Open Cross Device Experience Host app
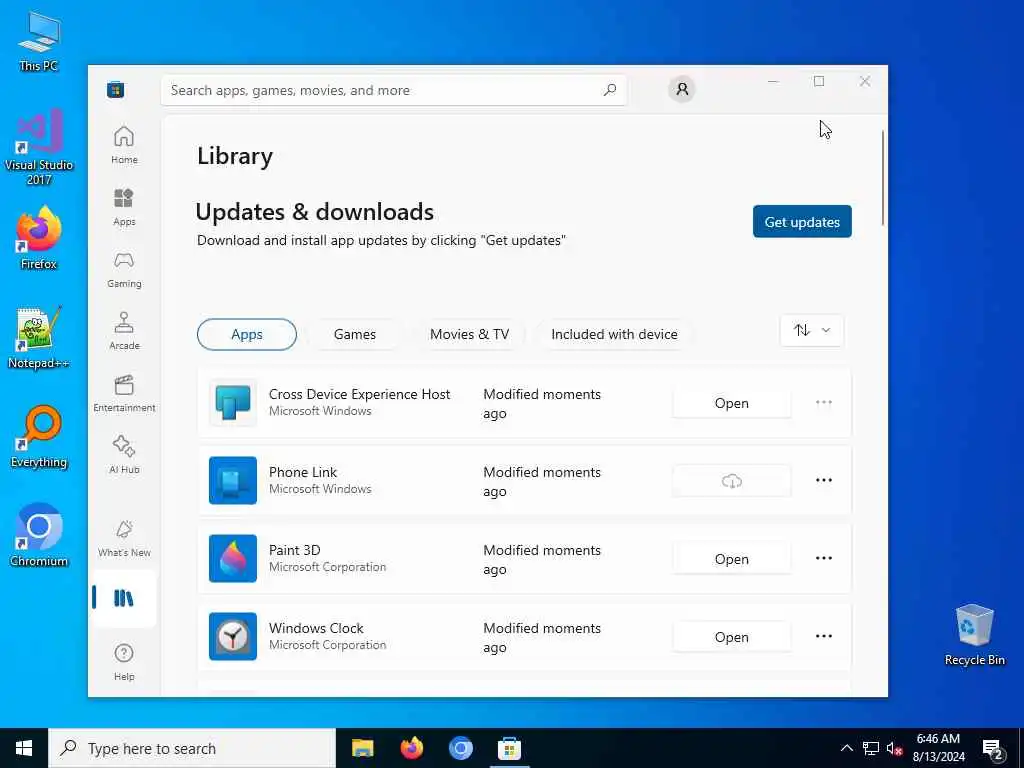 point(731,403)
